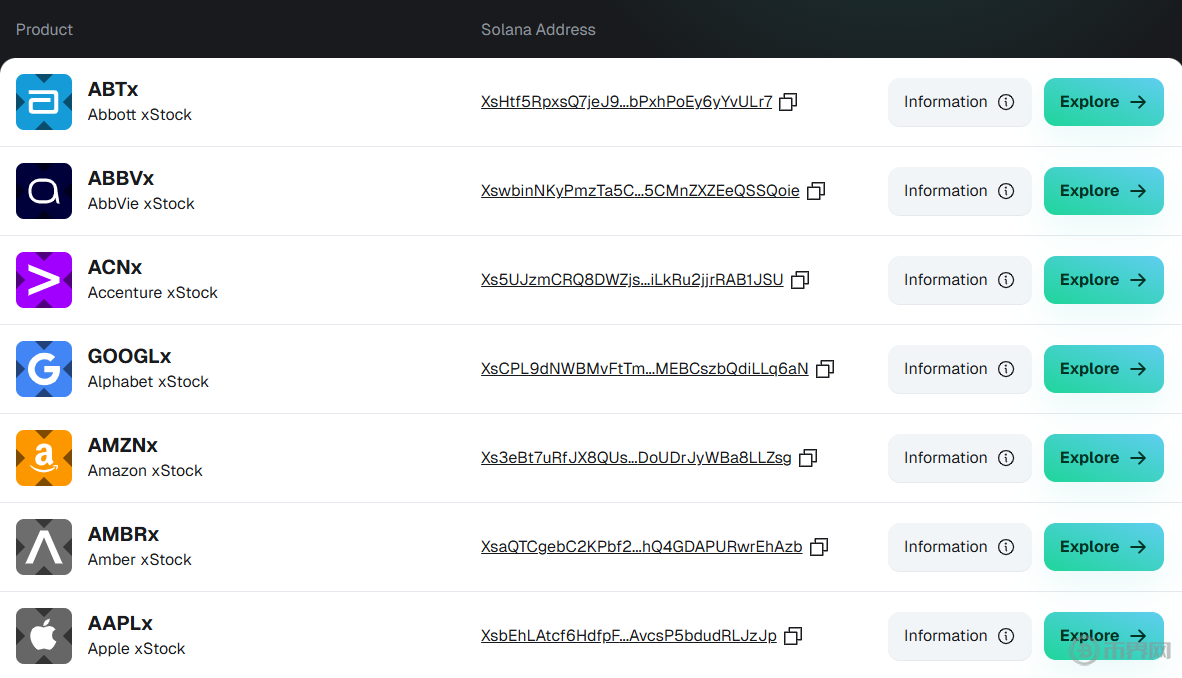
Task: Copy the ABBVx address icon
Action: [816, 191]
